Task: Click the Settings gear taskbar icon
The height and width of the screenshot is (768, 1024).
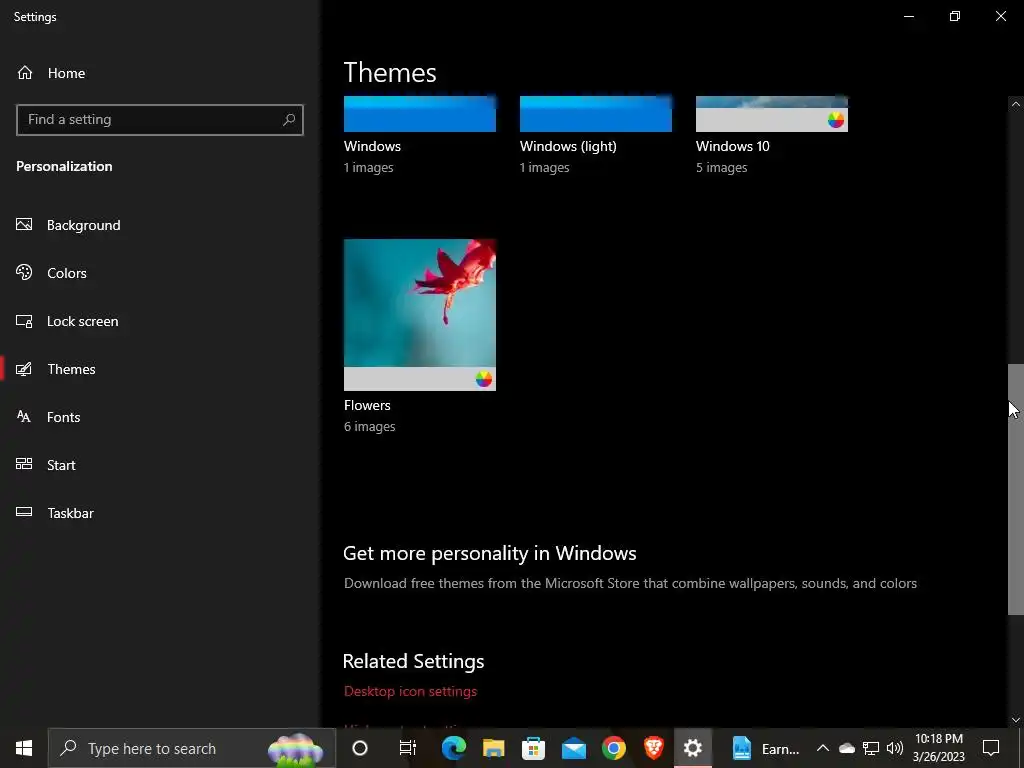Action: [x=693, y=748]
